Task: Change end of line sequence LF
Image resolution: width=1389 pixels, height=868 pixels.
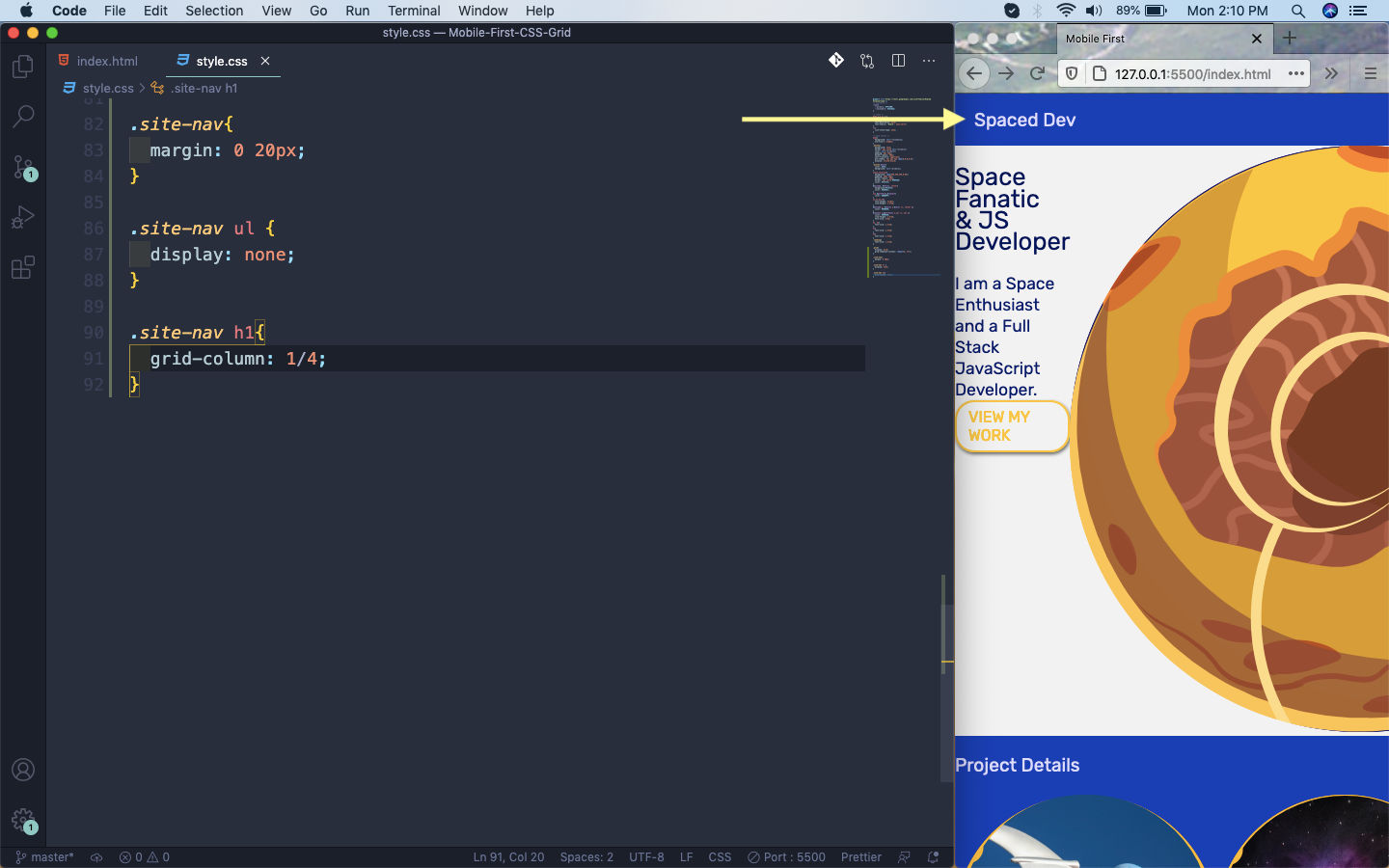Action: pyautogui.click(x=686, y=856)
